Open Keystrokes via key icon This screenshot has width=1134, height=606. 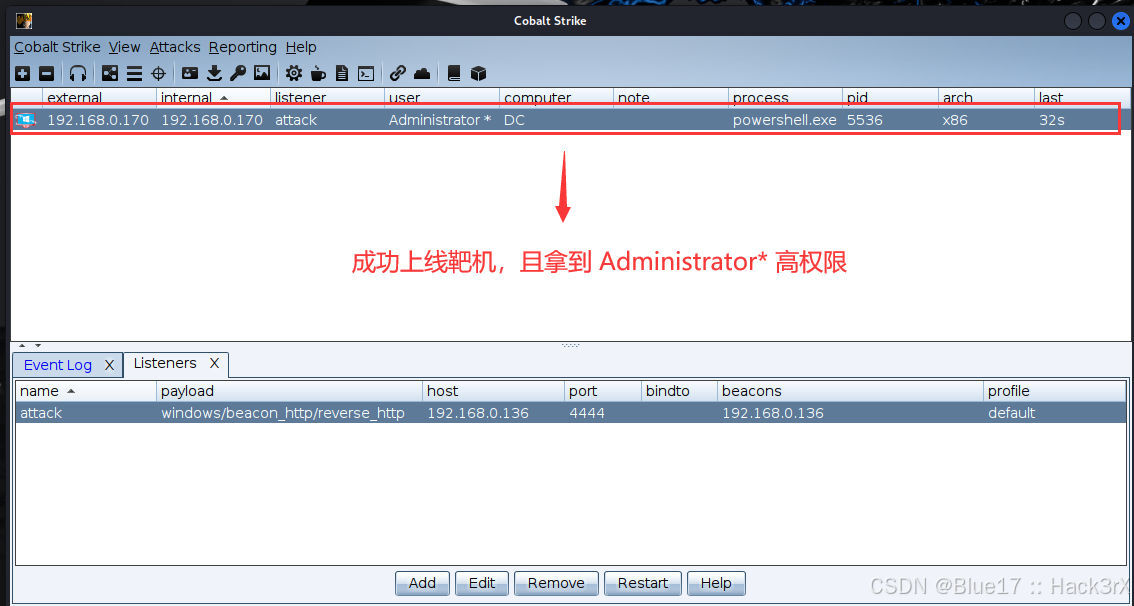pos(238,73)
